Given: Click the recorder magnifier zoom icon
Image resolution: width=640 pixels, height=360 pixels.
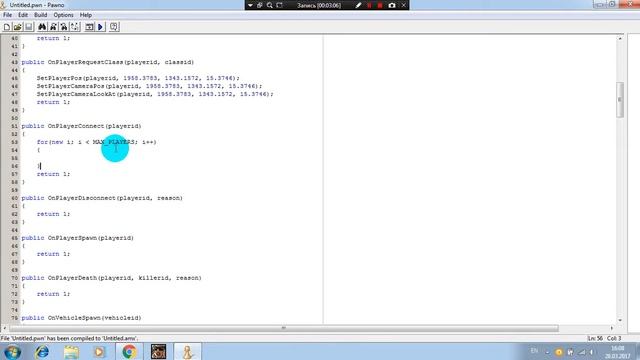Looking at the screenshot, I should [269, 5].
